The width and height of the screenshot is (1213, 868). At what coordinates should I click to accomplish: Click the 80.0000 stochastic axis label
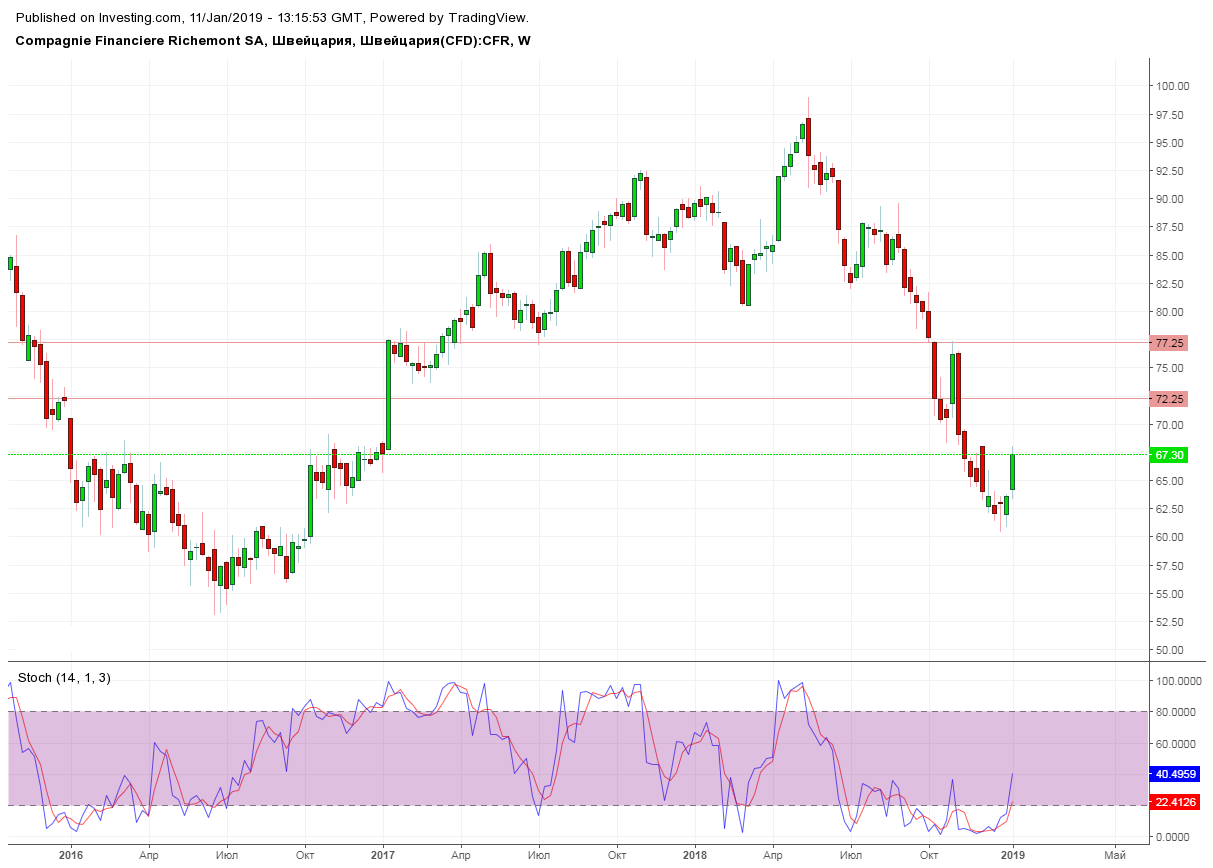(1176, 712)
